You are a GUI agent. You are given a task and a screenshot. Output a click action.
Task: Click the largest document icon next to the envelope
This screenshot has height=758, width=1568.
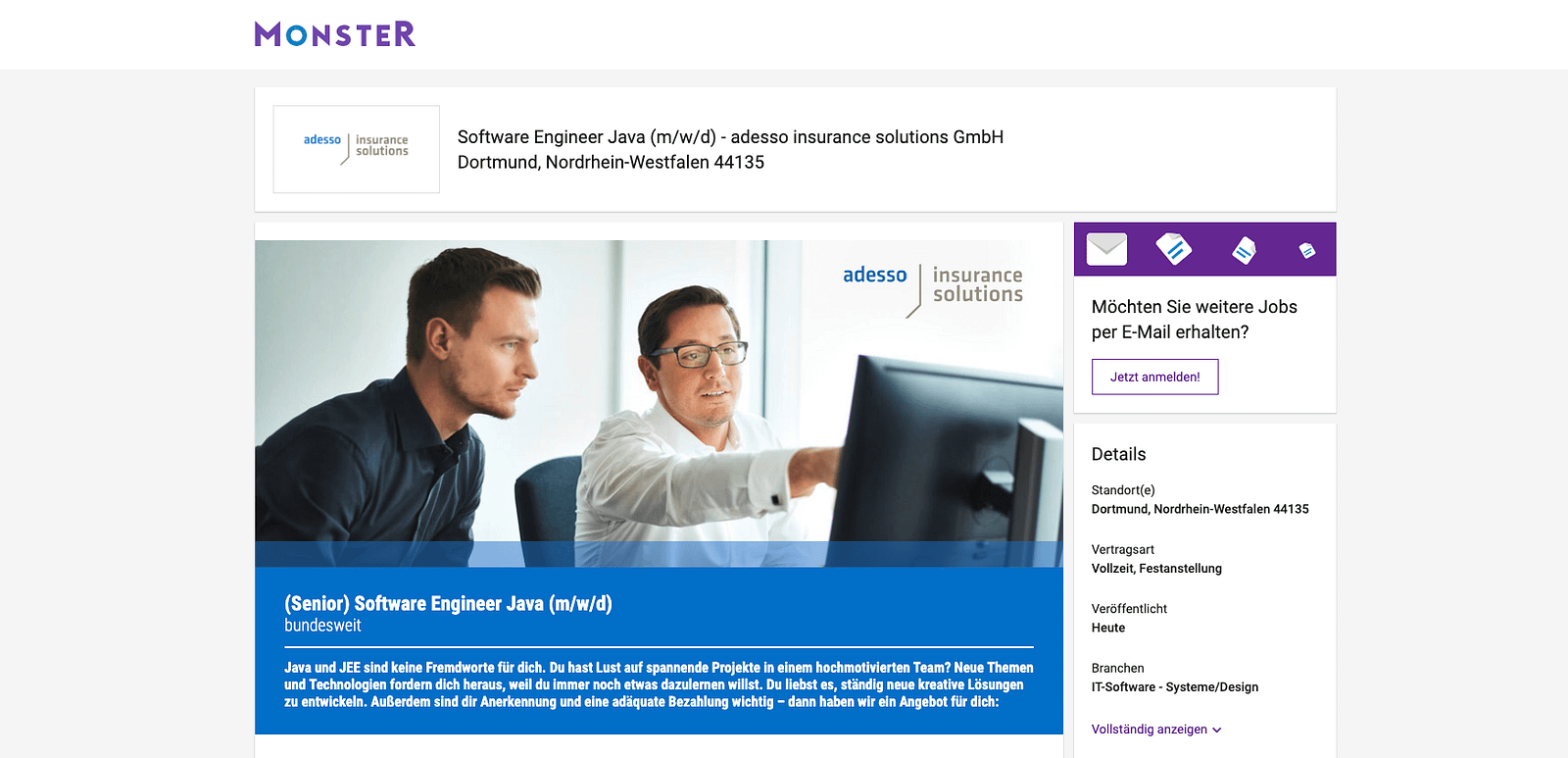1174,249
